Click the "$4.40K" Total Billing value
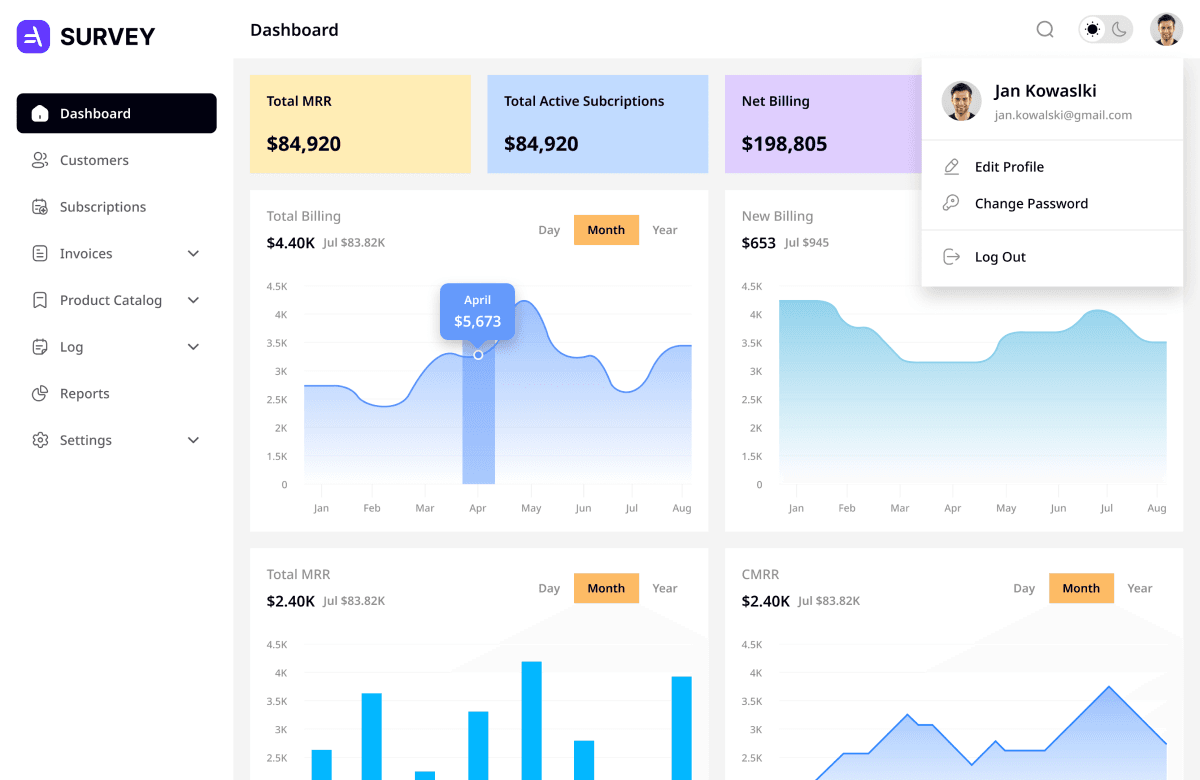 pyautogui.click(x=291, y=243)
